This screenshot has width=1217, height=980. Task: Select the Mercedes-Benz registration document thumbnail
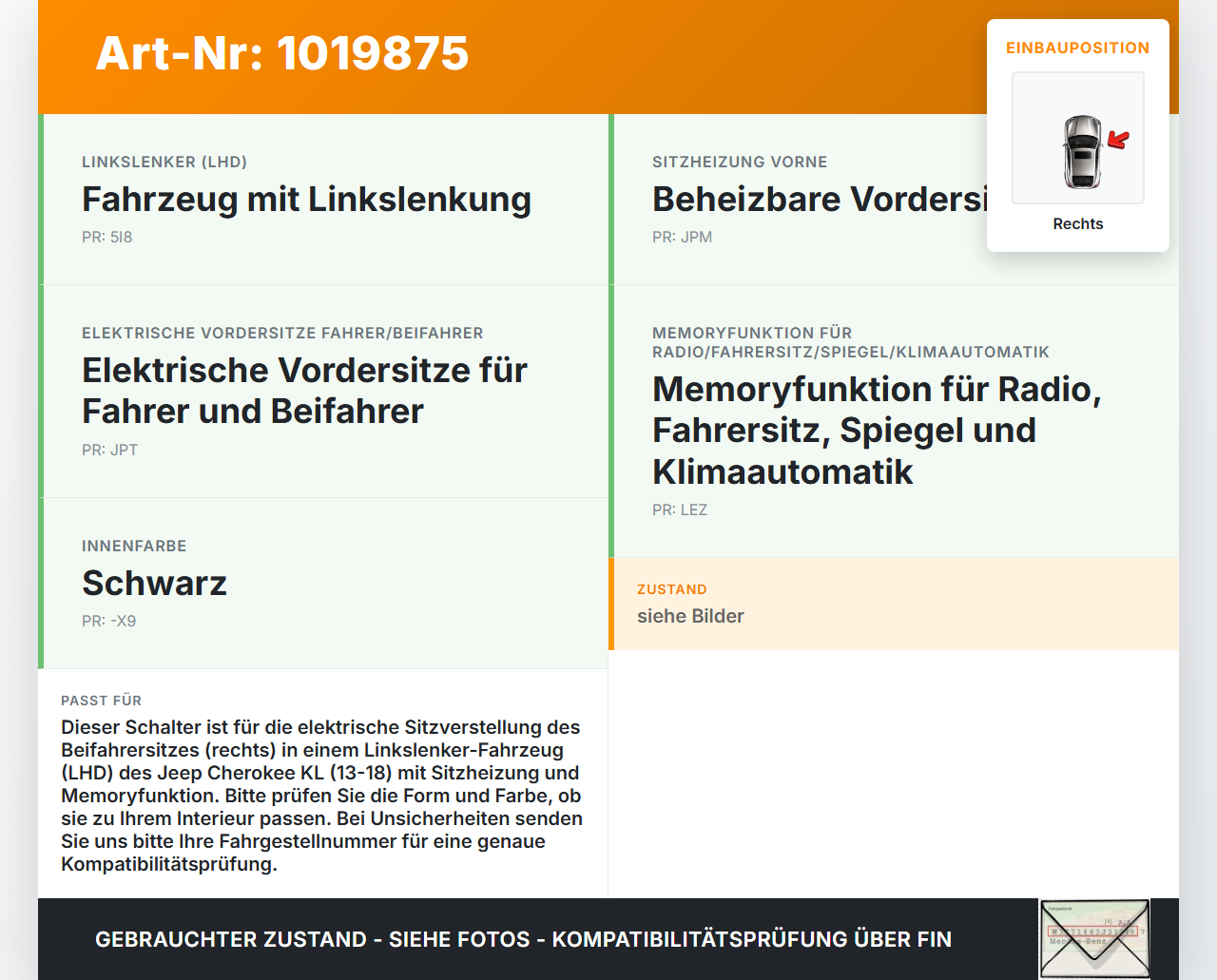(x=1094, y=938)
